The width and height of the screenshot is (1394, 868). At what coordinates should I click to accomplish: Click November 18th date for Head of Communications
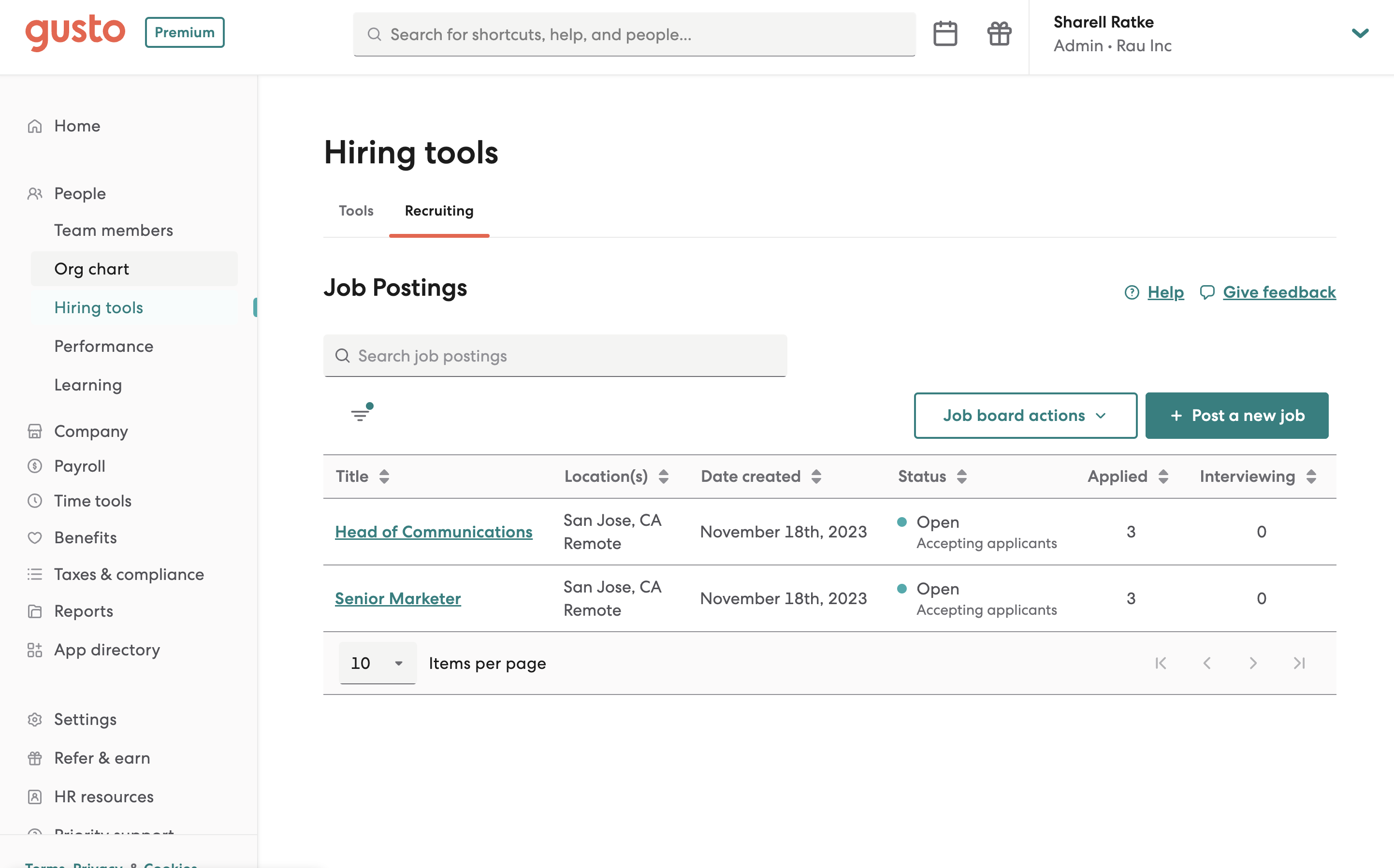(x=783, y=532)
